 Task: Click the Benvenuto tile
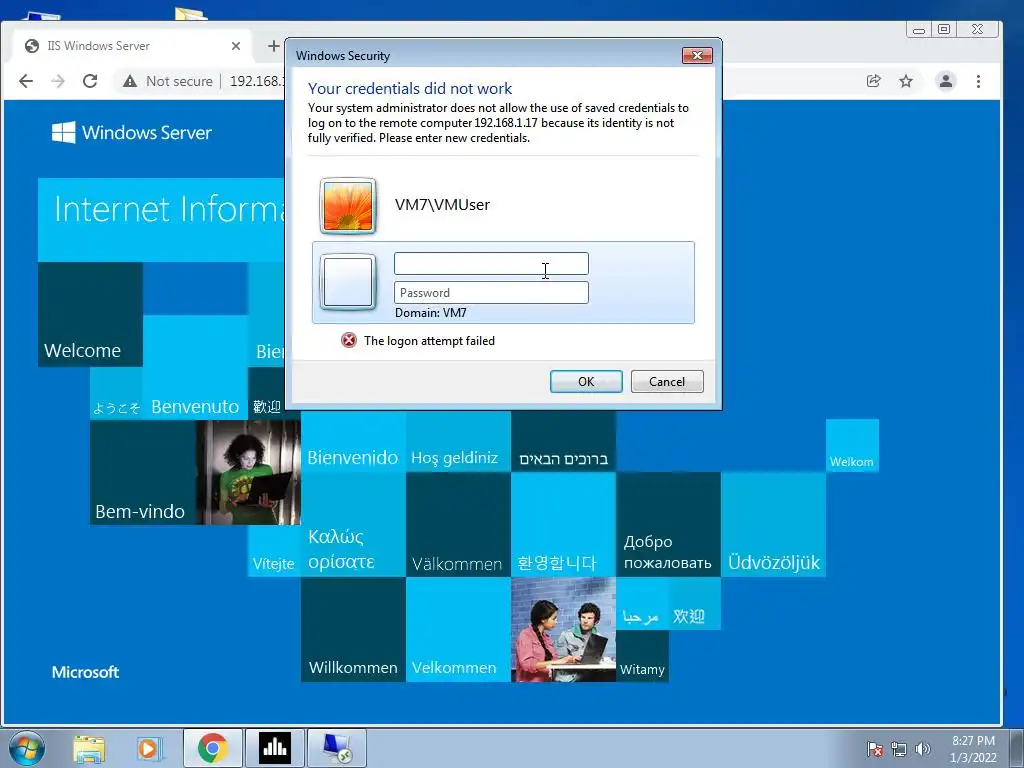(x=195, y=367)
